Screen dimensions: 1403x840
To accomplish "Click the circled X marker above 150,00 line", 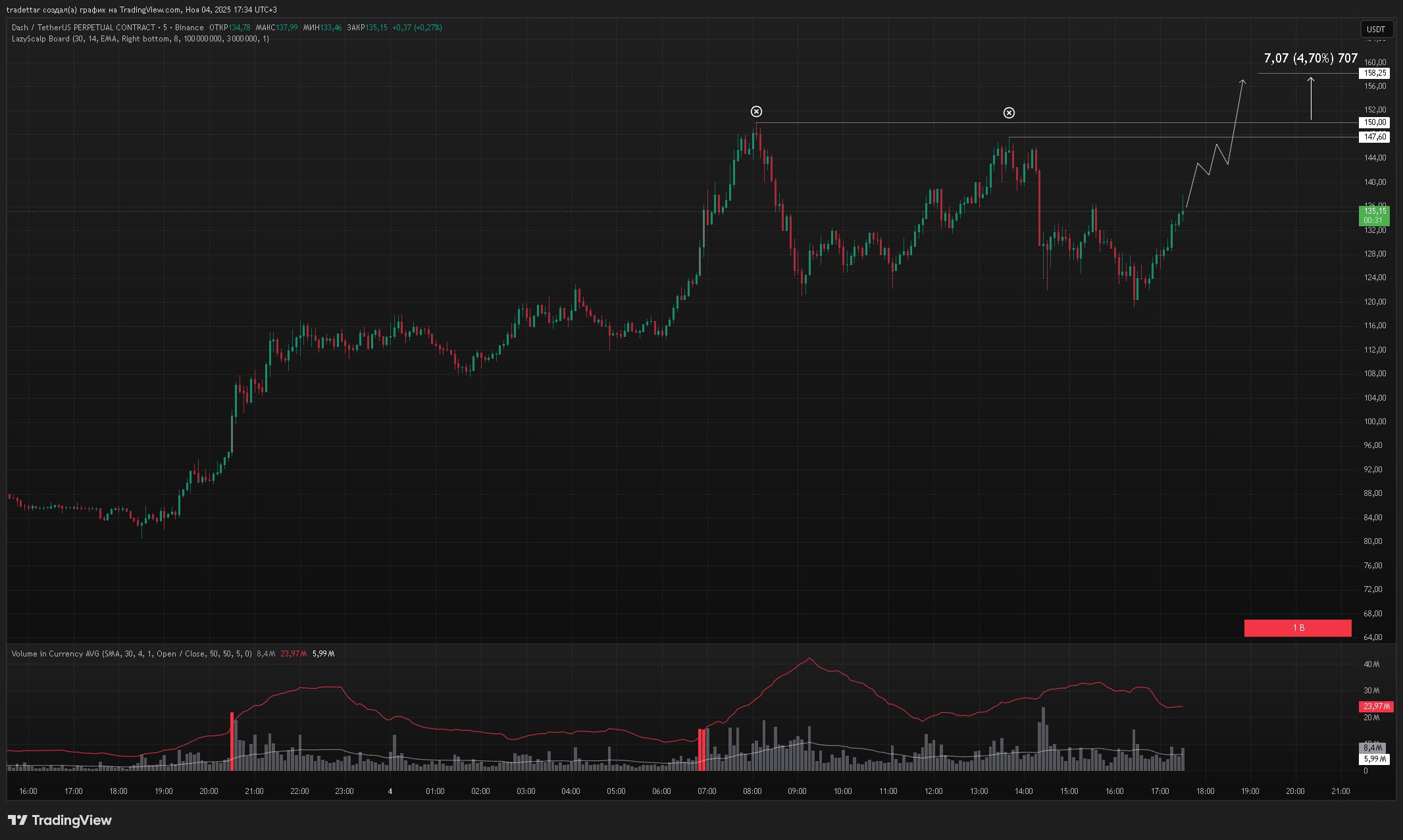I will (756, 111).
